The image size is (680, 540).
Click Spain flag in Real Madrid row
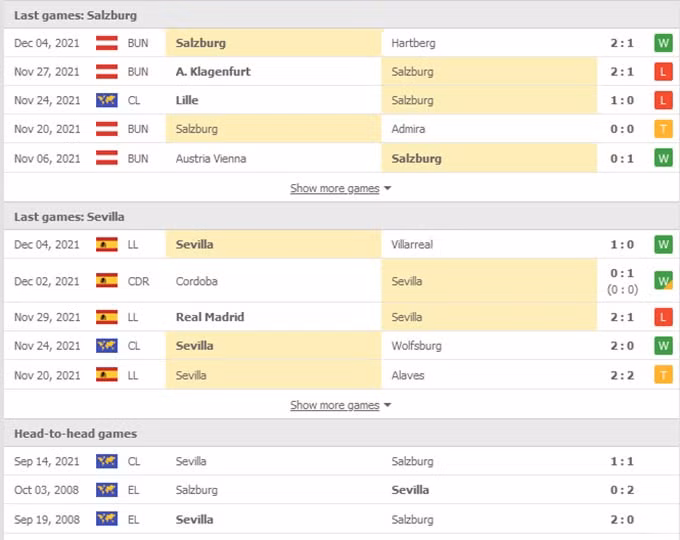click(x=107, y=317)
